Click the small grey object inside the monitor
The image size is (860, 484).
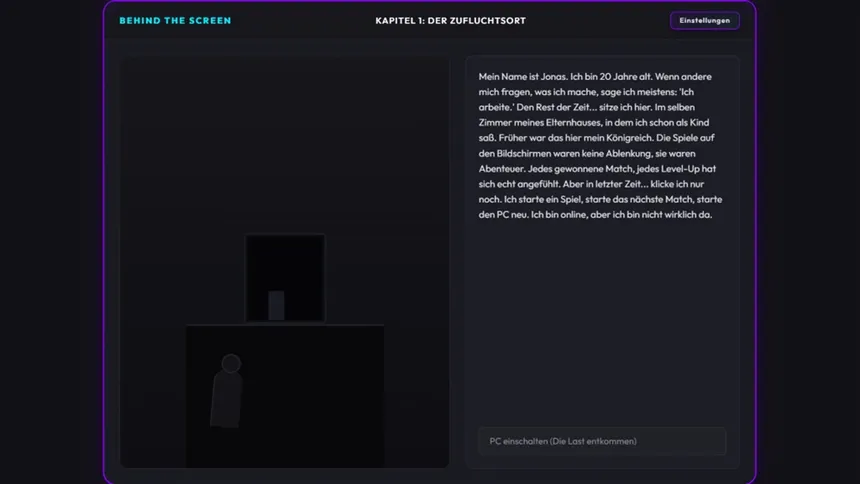[276, 305]
